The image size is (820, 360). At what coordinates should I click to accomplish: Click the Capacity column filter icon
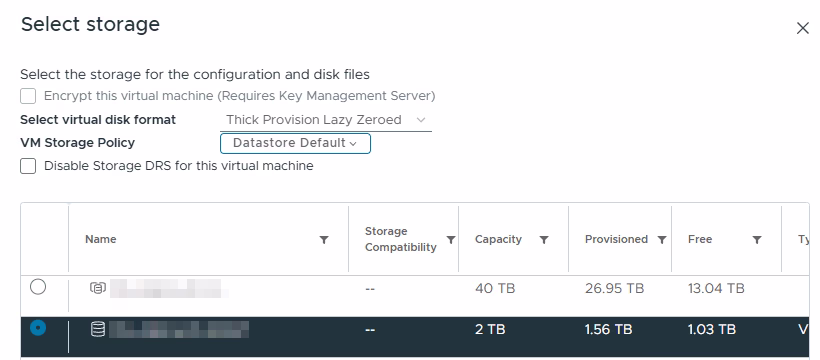(544, 240)
